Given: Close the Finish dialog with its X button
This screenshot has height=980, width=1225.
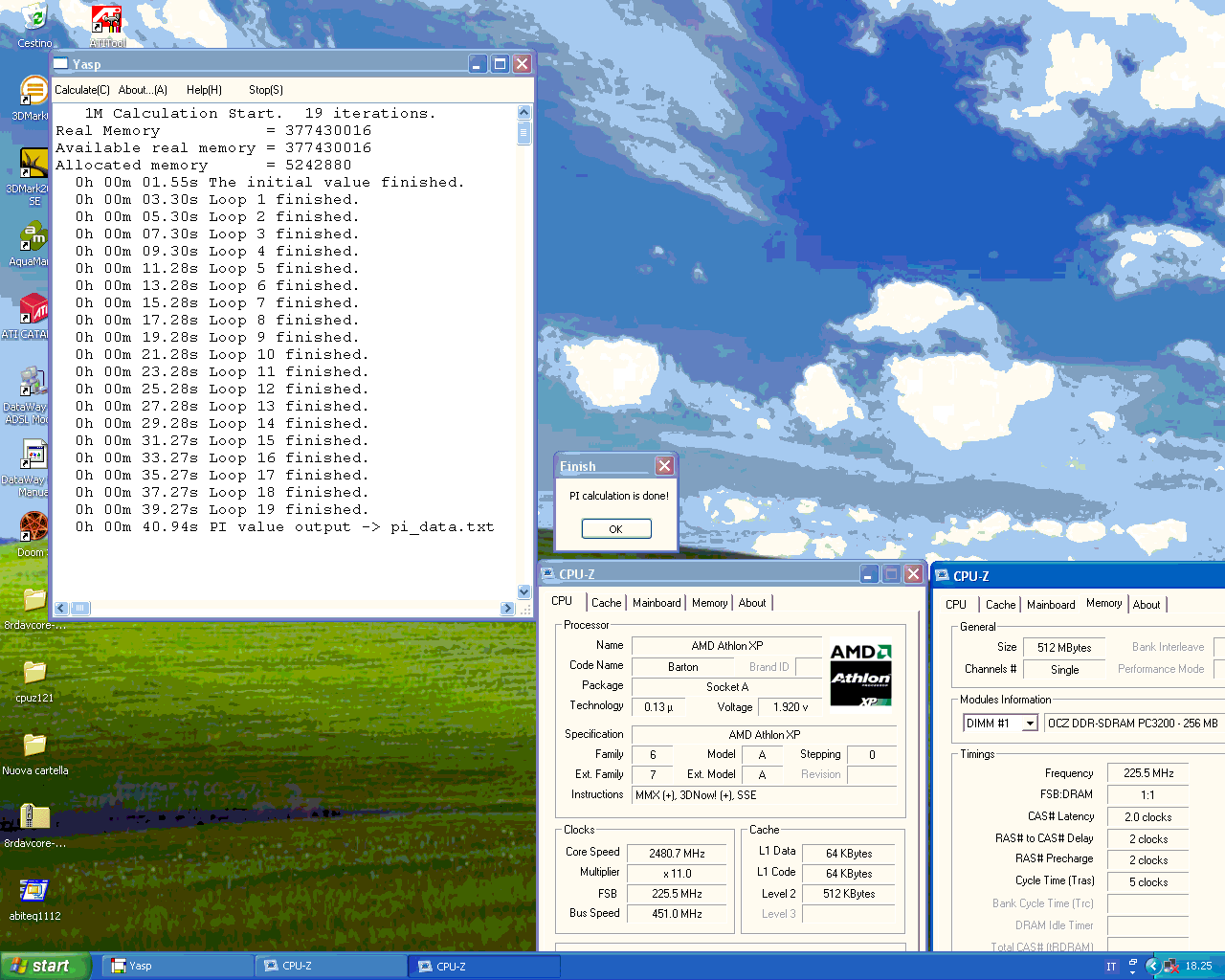Looking at the screenshot, I should 664,466.
